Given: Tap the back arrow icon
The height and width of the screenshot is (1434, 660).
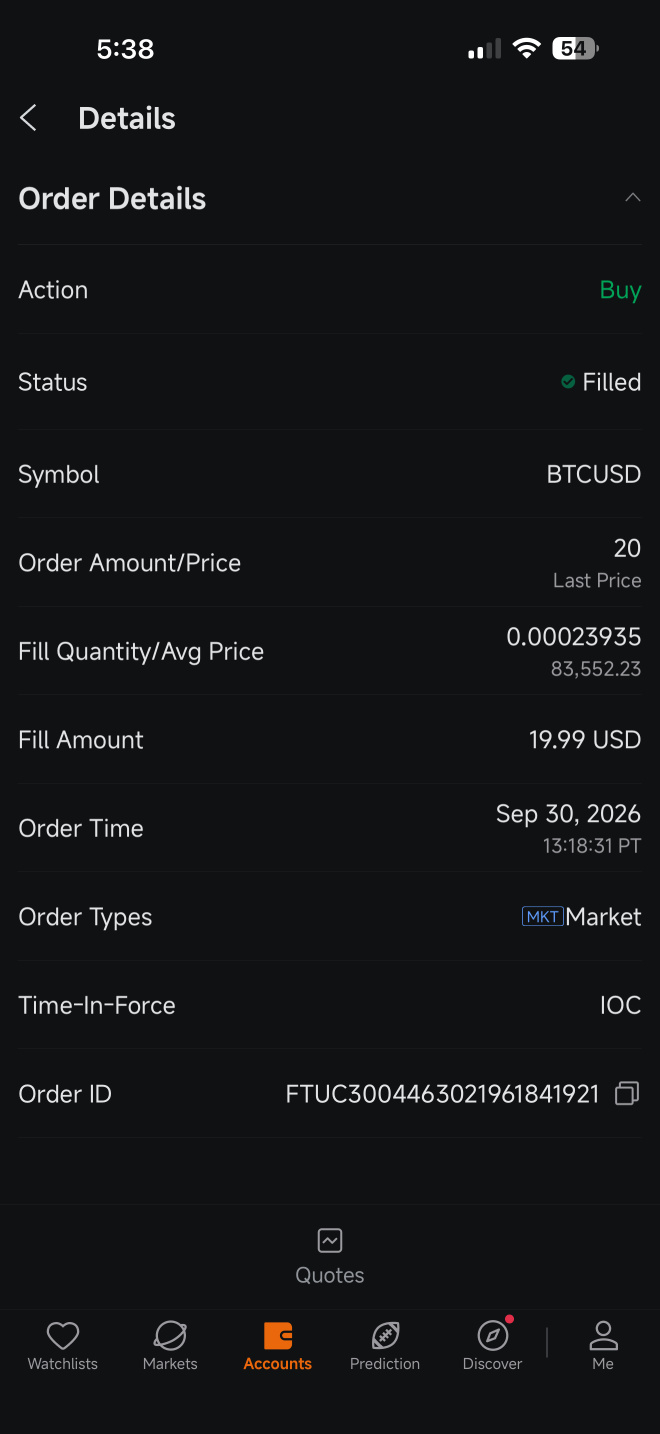Looking at the screenshot, I should [28, 118].
